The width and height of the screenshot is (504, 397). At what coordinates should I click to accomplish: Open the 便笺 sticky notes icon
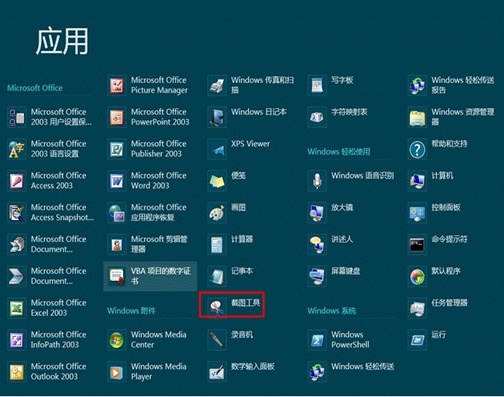[x=217, y=181]
